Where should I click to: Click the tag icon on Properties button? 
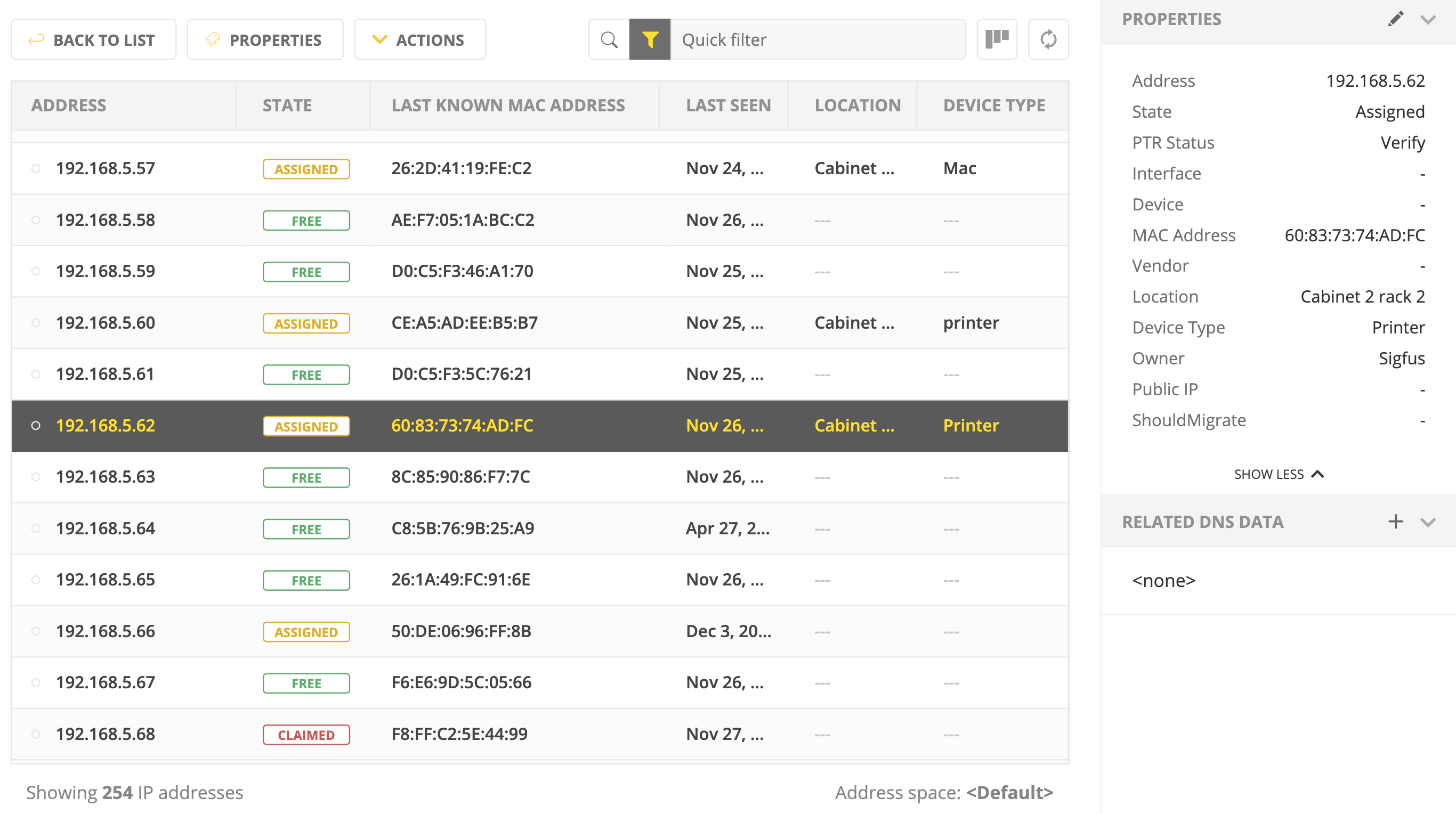pos(213,39)
